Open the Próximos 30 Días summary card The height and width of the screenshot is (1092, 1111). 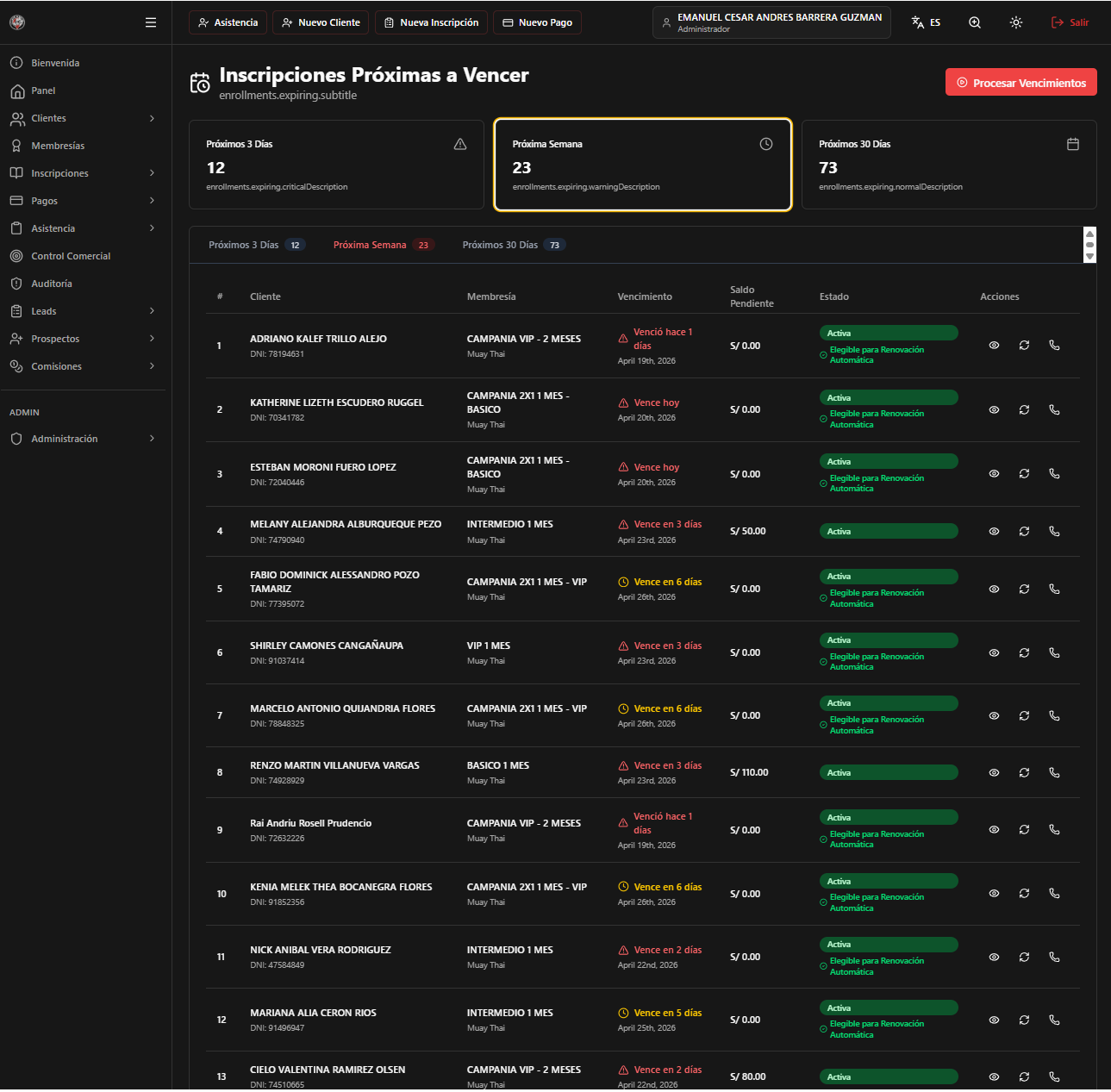tap(949, 165)
